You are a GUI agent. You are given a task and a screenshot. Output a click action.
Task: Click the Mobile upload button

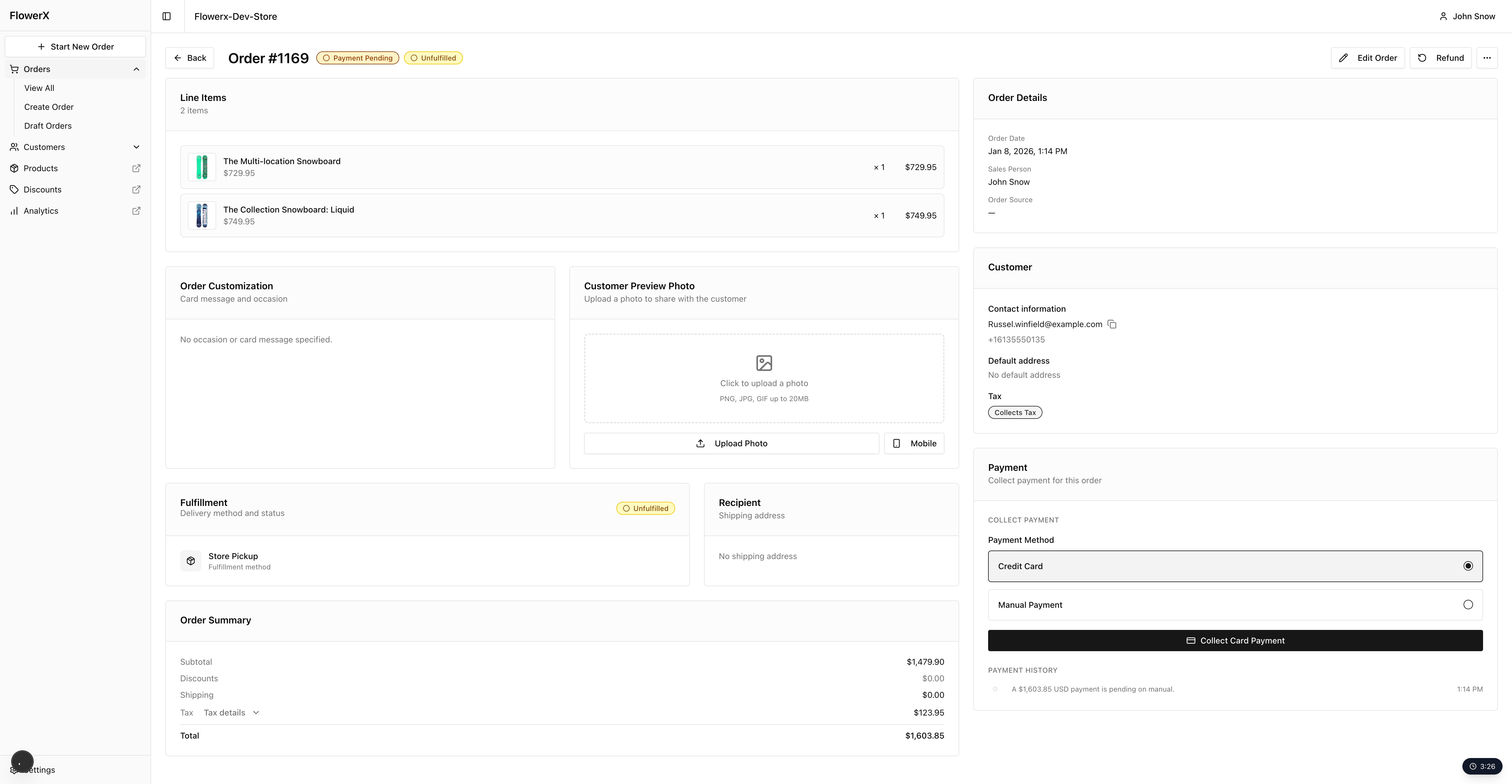(x=914, y=444)
